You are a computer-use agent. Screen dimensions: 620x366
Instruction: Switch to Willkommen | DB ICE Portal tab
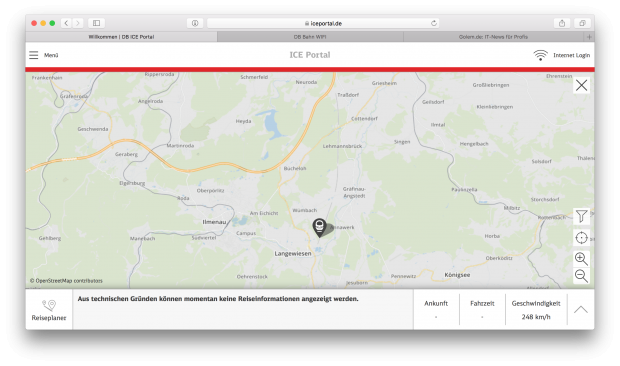[x=121, y=37]
